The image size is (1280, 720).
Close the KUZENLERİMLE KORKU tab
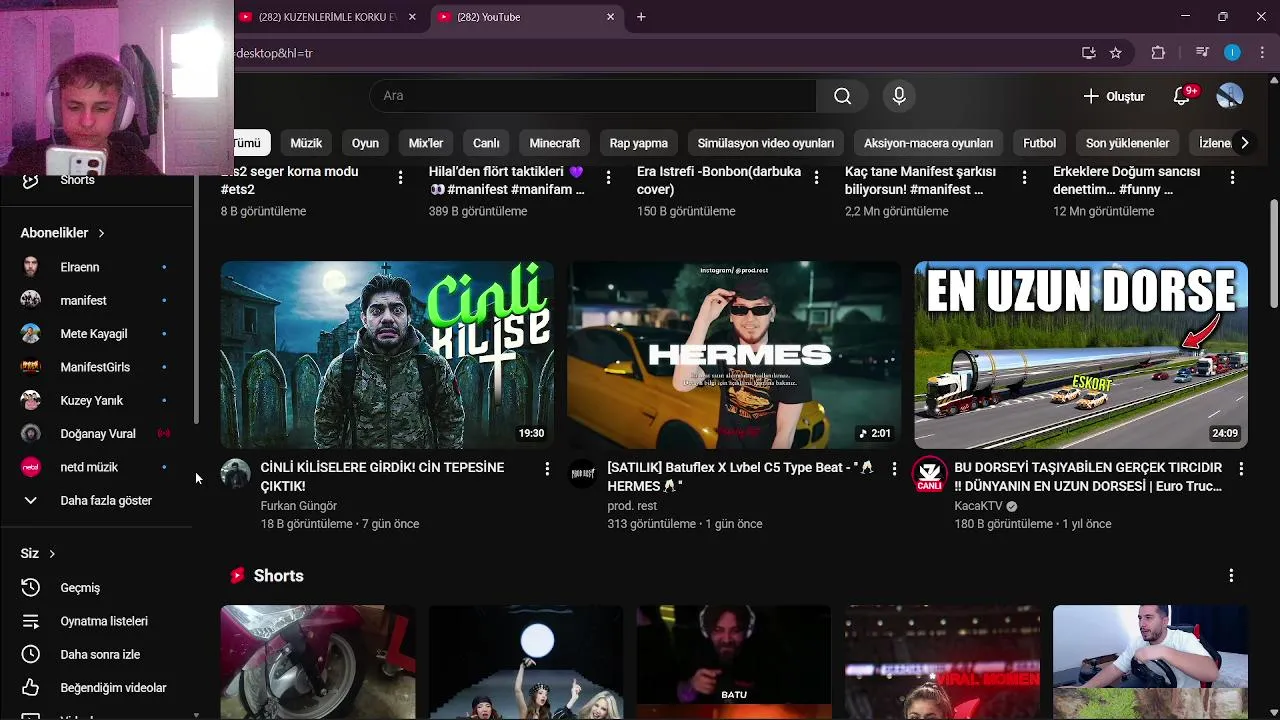(412, 17)
